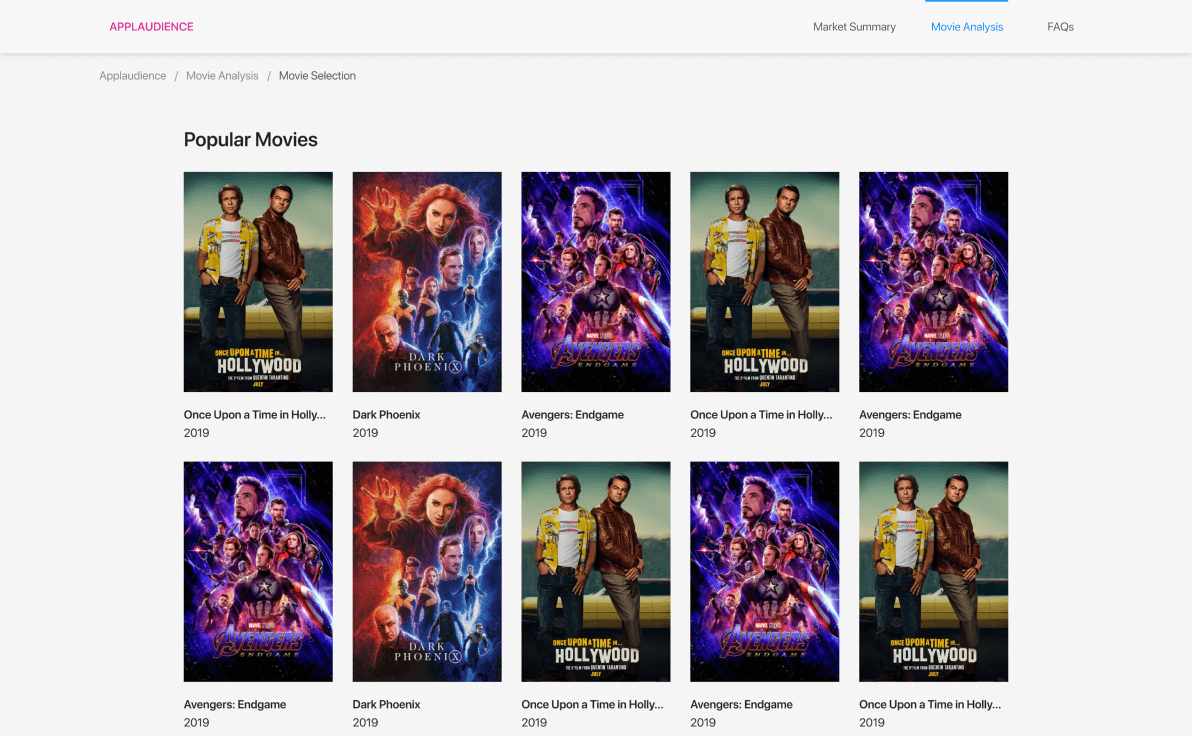
Task: Select 'Once Upon a Time in Holly...' title under fifth bottom-row poster
Action: click(930, 704)
